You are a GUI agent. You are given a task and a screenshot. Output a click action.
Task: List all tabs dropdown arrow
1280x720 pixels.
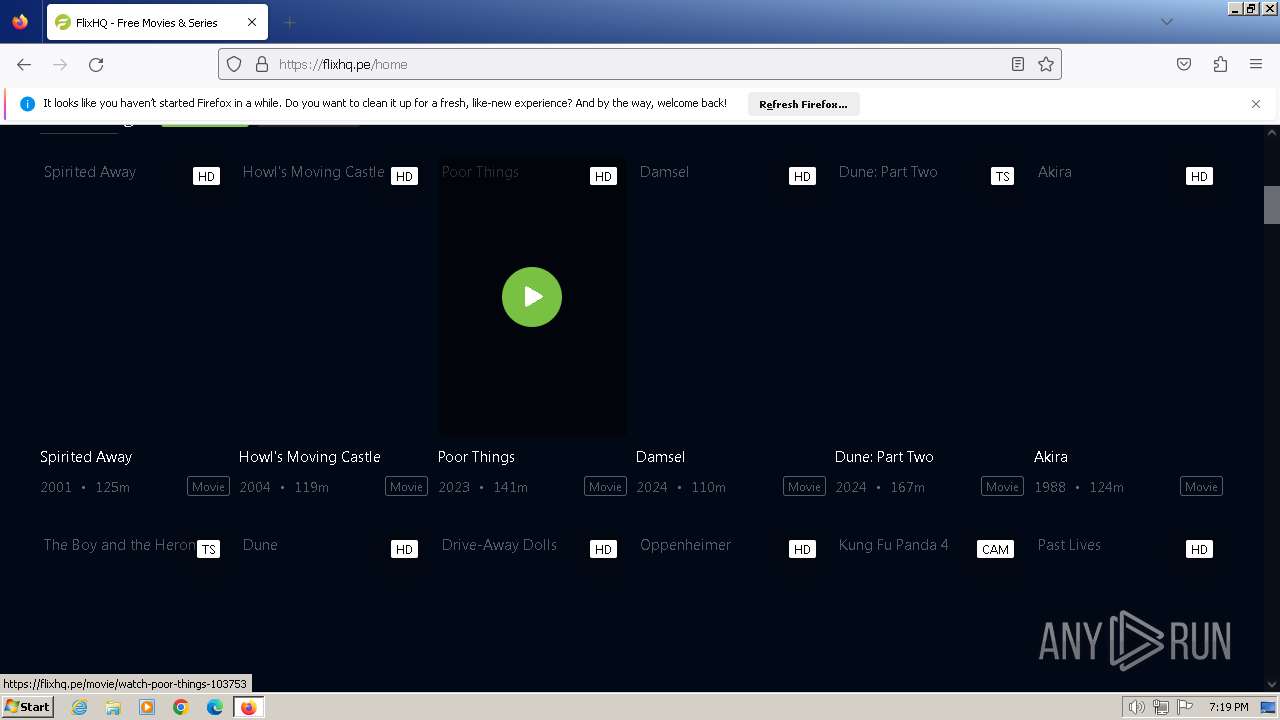click(1167, 22)
